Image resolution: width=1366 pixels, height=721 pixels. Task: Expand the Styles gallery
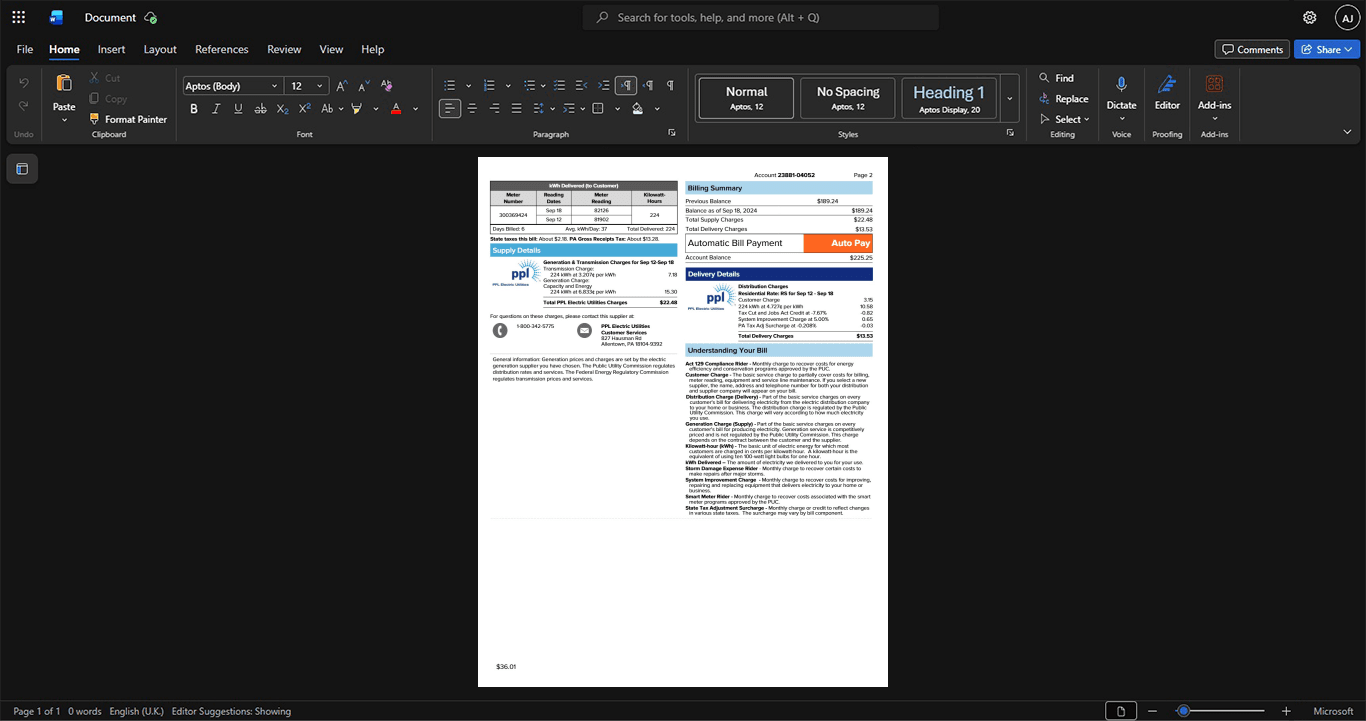pyautogui.click(x=1010, y=98)
